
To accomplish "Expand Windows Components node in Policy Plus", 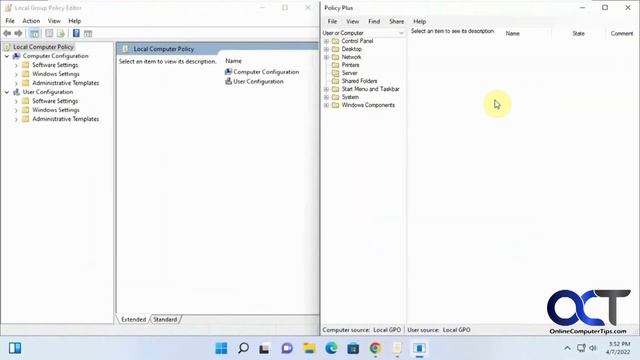I will pos(326,105).
